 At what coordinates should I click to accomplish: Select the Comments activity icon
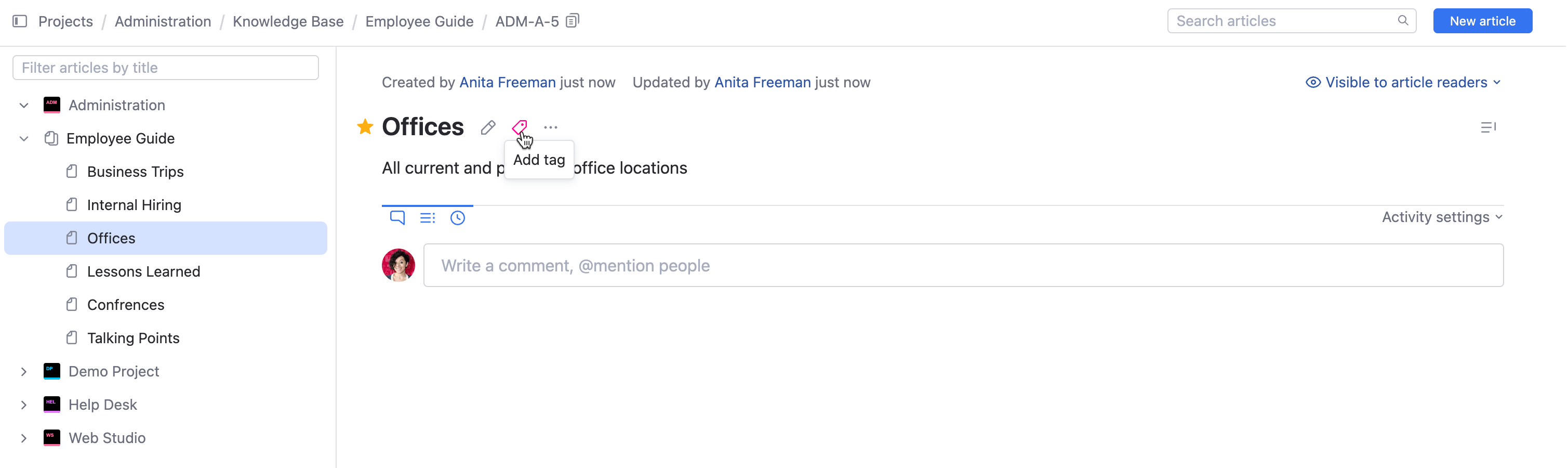click(397, 217)
